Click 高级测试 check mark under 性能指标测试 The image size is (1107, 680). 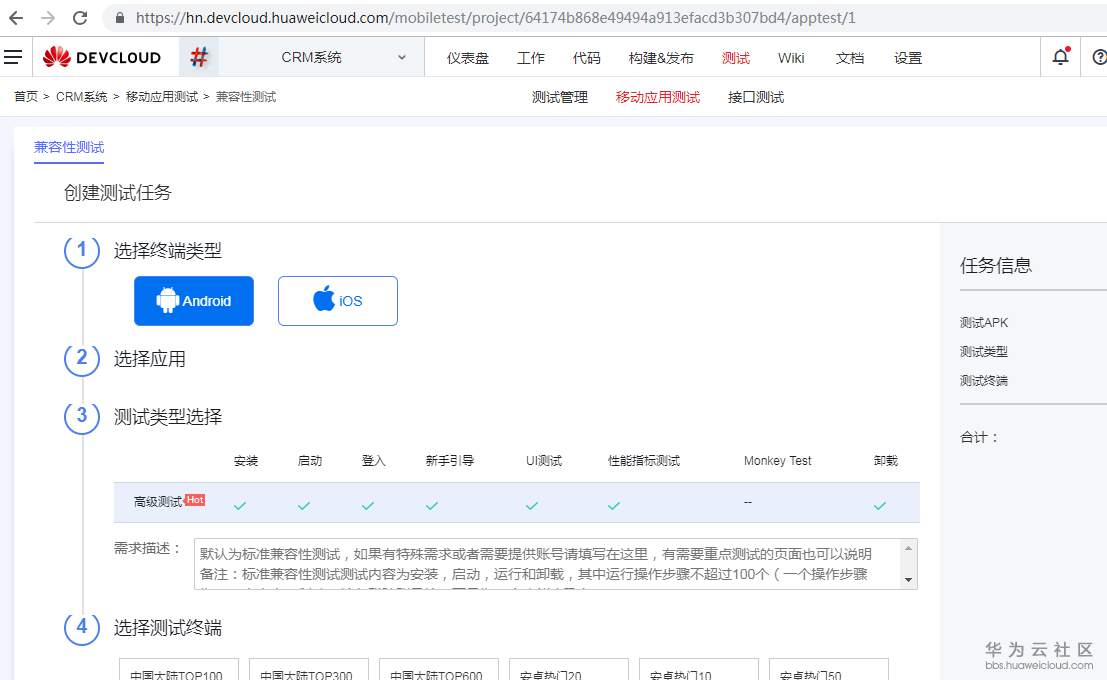click(614, 506)
